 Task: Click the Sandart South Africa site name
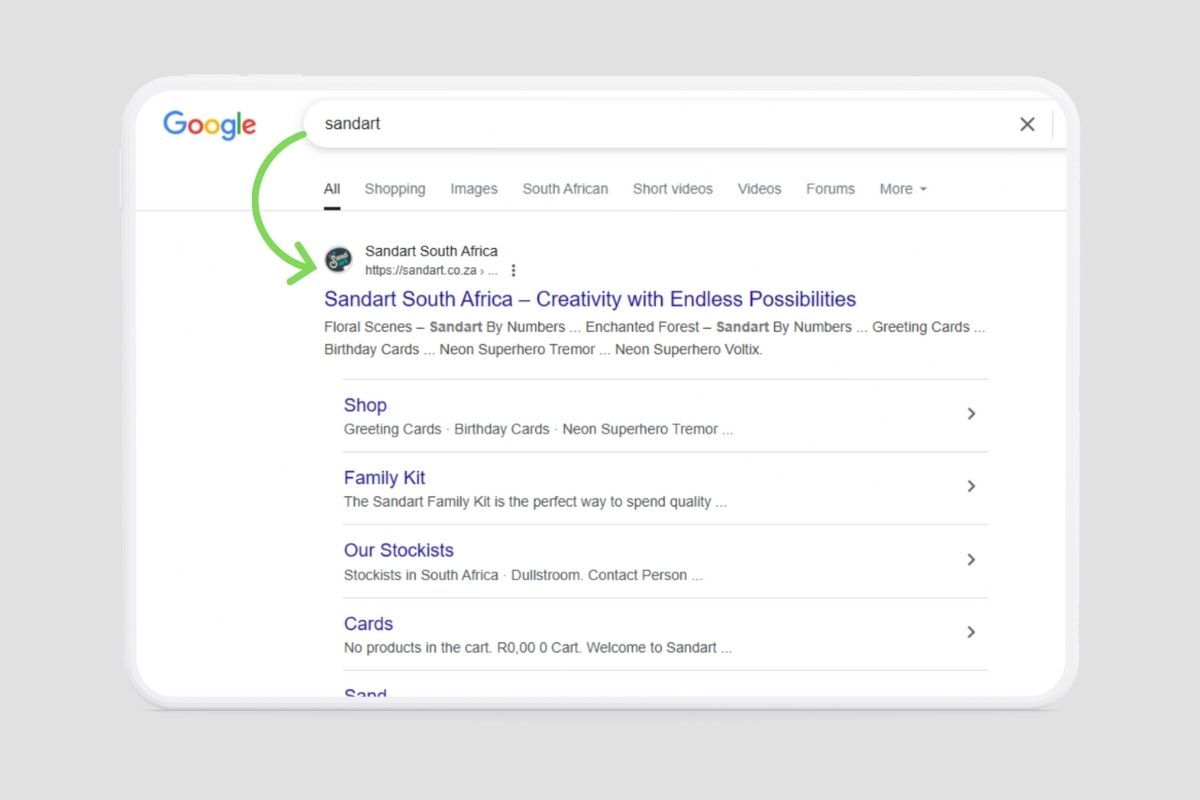(431, 251)
